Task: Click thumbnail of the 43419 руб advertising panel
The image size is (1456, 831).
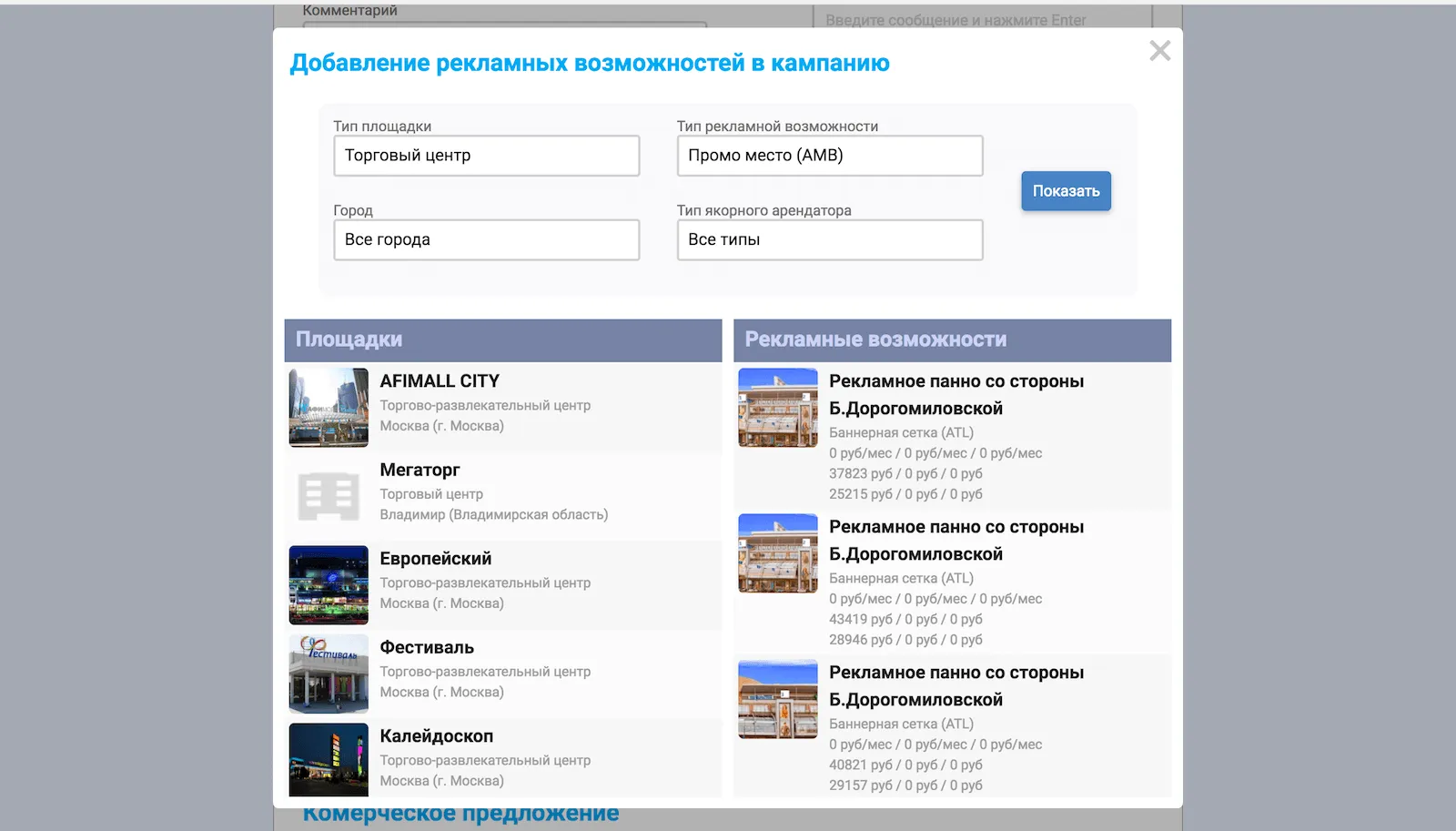Action: tap(778, 553)
